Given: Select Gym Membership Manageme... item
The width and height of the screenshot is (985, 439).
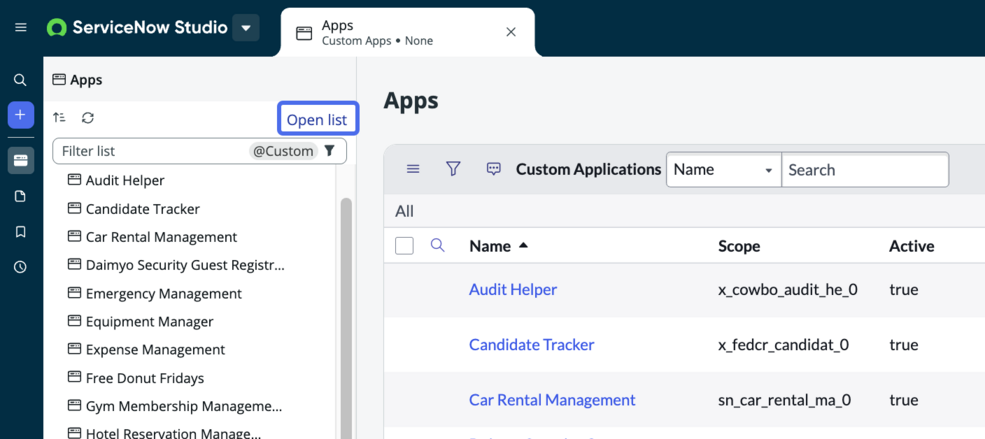Looking at the screenshot, I should point(184,407).
